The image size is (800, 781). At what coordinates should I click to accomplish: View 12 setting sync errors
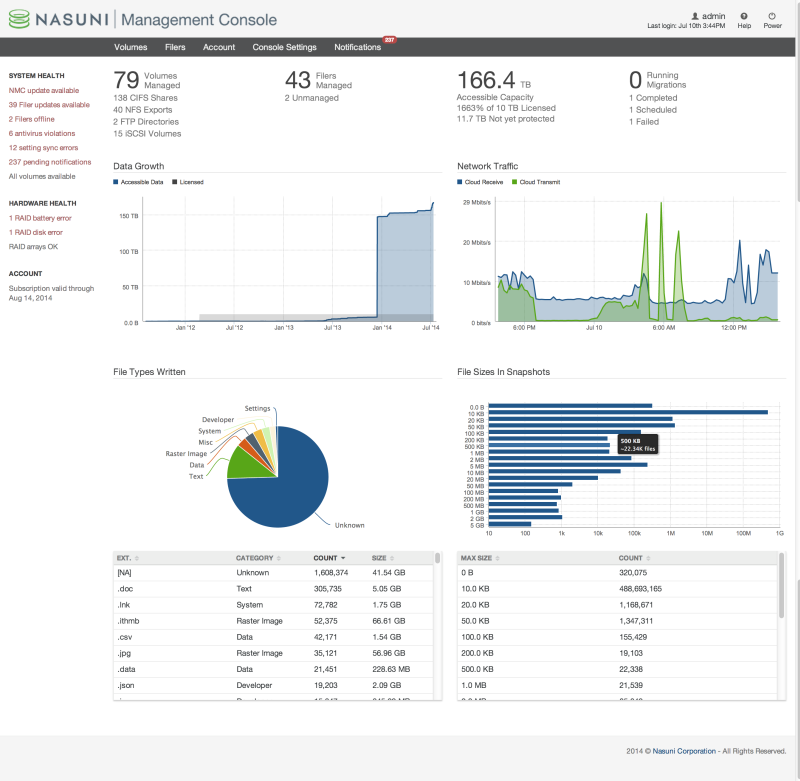(43, 147)
